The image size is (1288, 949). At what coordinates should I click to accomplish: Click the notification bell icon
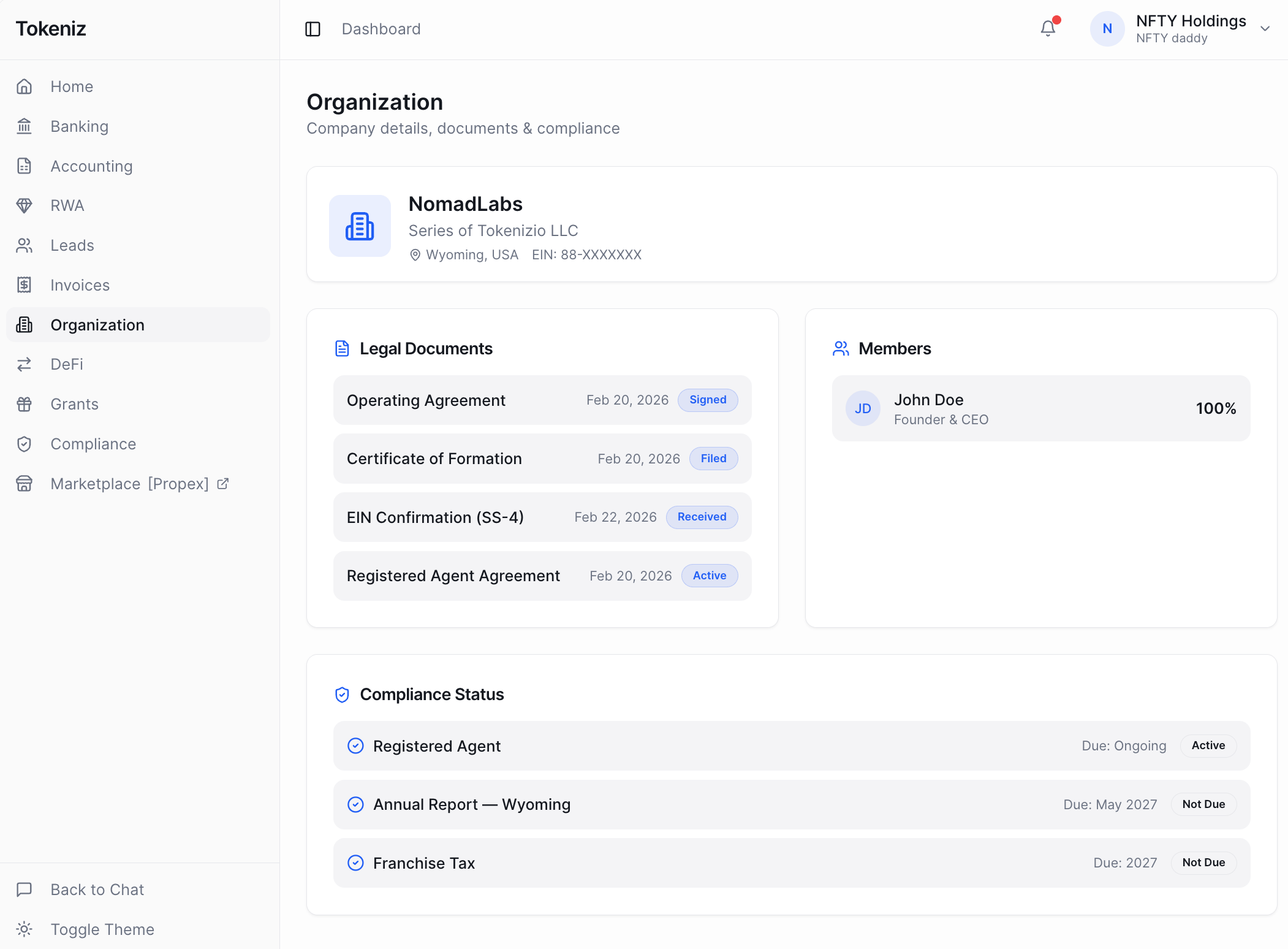point(1048,28)
